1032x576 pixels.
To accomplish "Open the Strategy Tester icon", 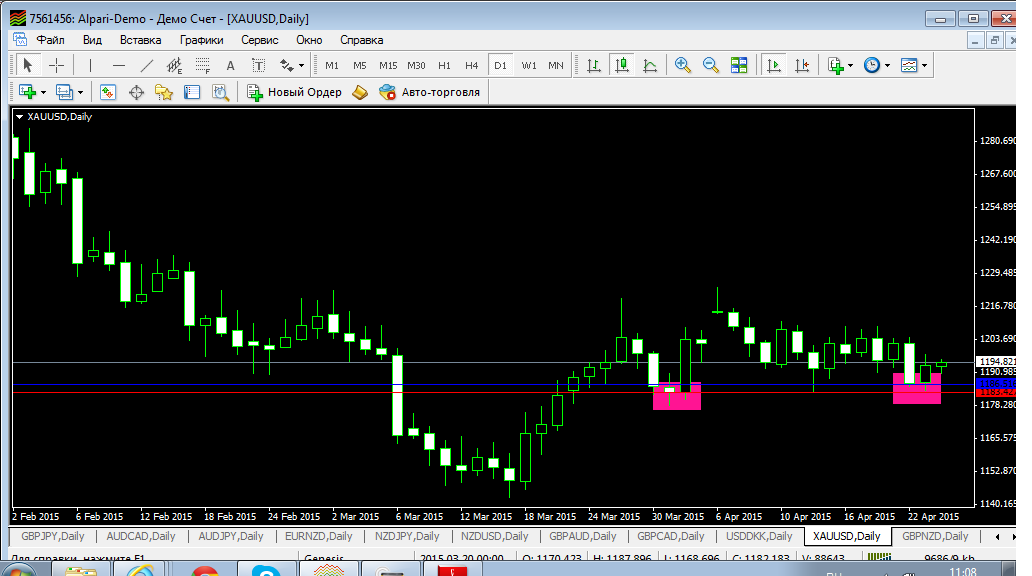I will tap(220, 92).
